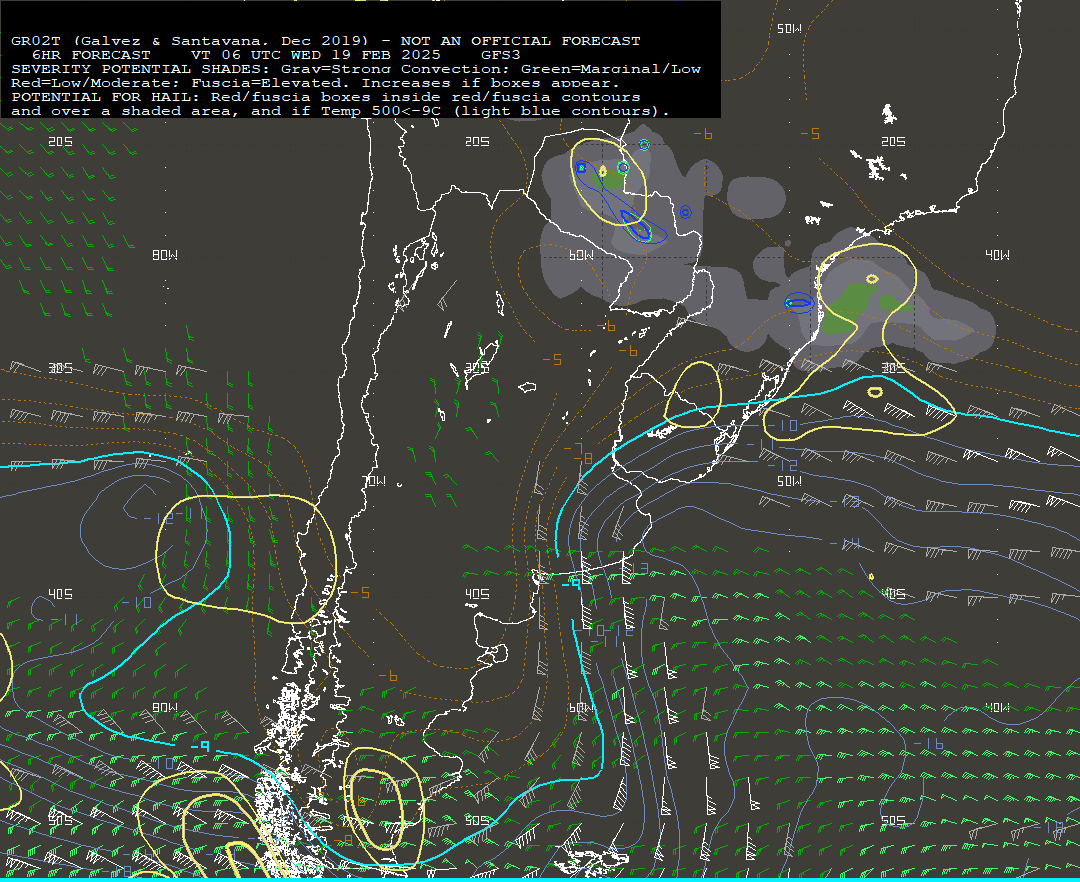
Task: Click the orange '-7' contour label
Action: click(573, 448)
